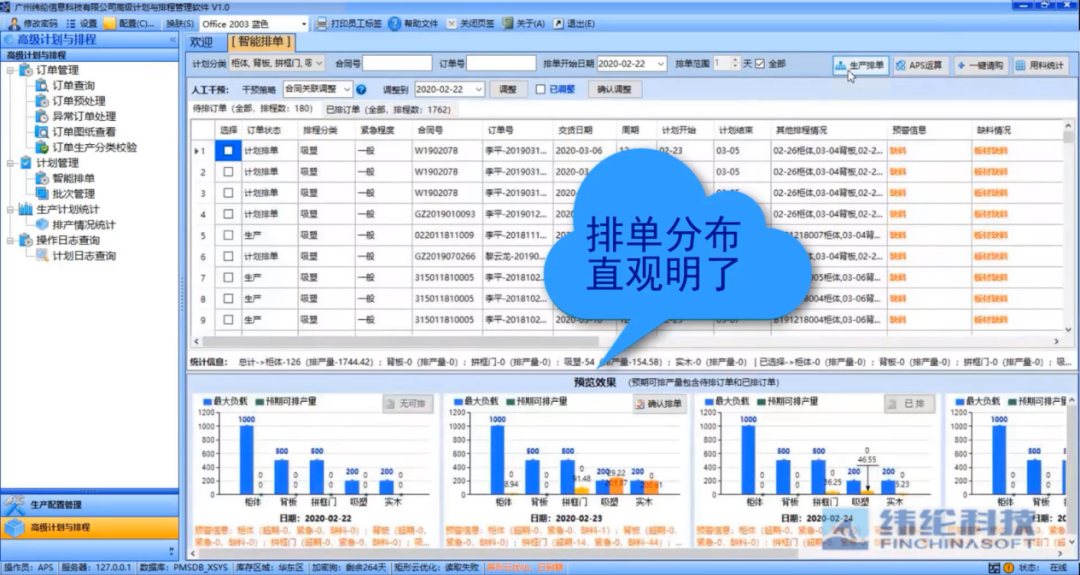Click the 排产情况统计 cube icon
Viewport: 1080px width, 575px height.
[x=42, y=224]
